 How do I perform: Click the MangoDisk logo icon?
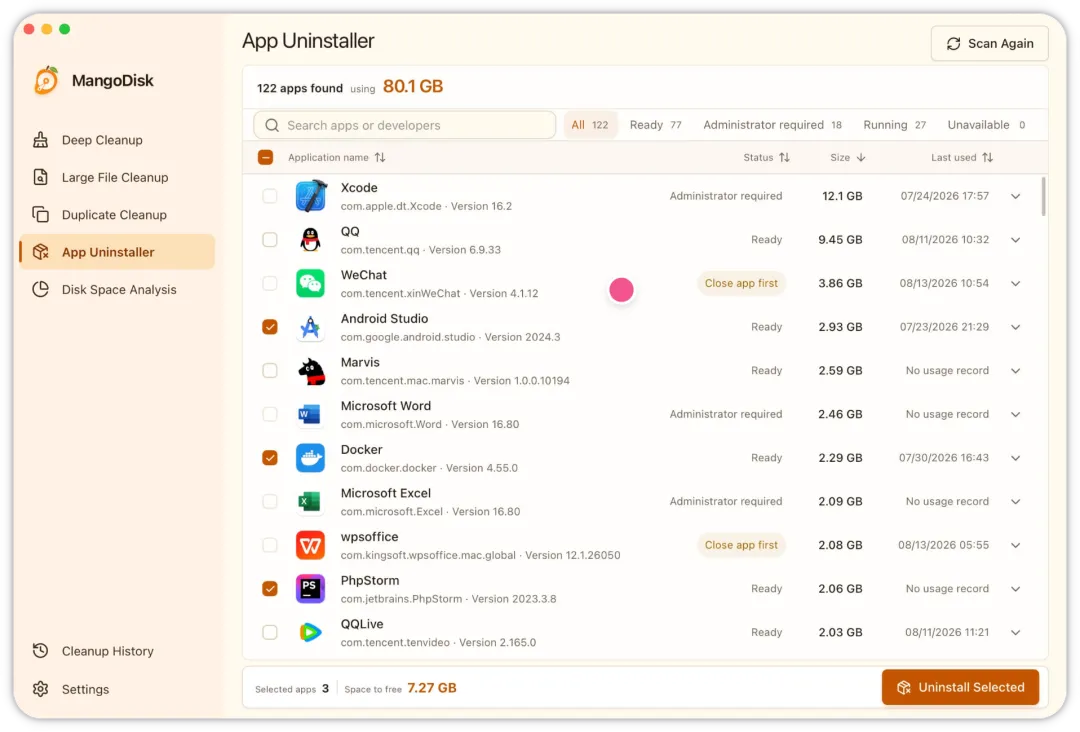(x=46, y=81)
